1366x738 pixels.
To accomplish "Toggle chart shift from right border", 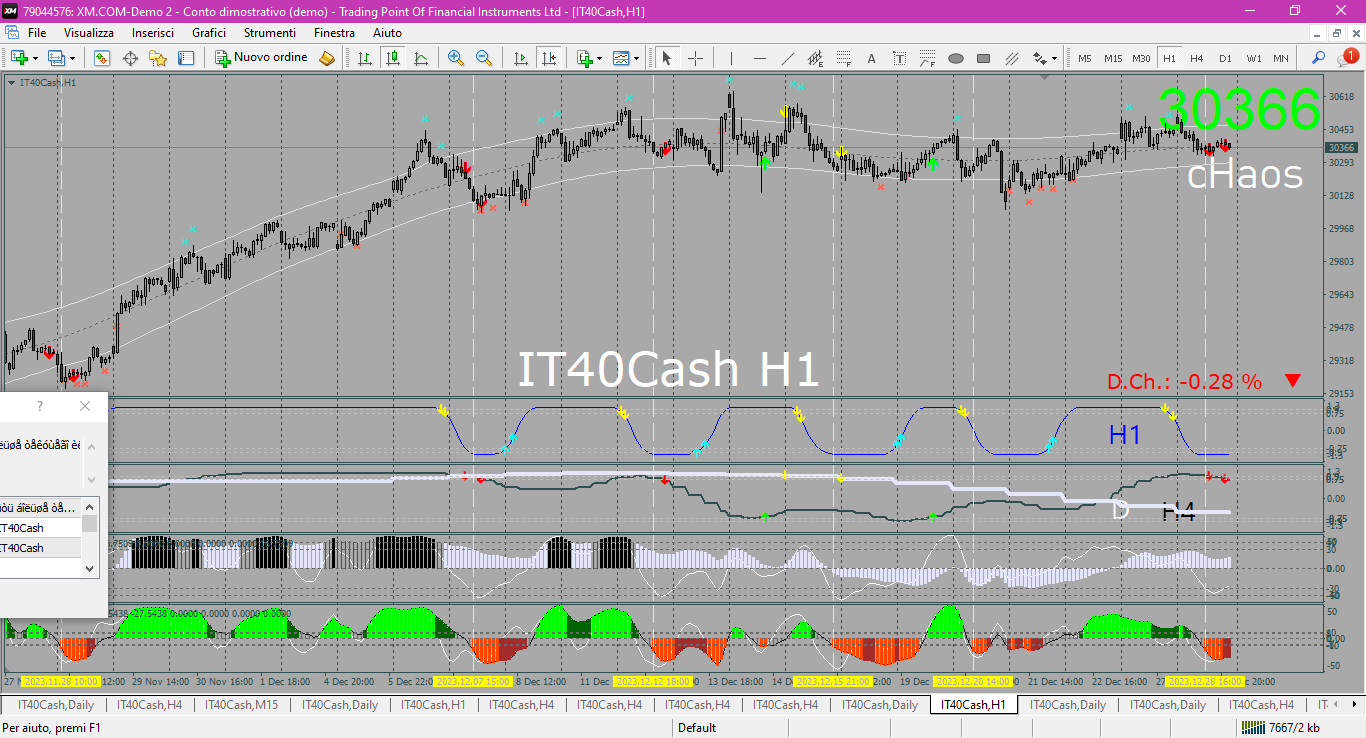I will (547, 58).
